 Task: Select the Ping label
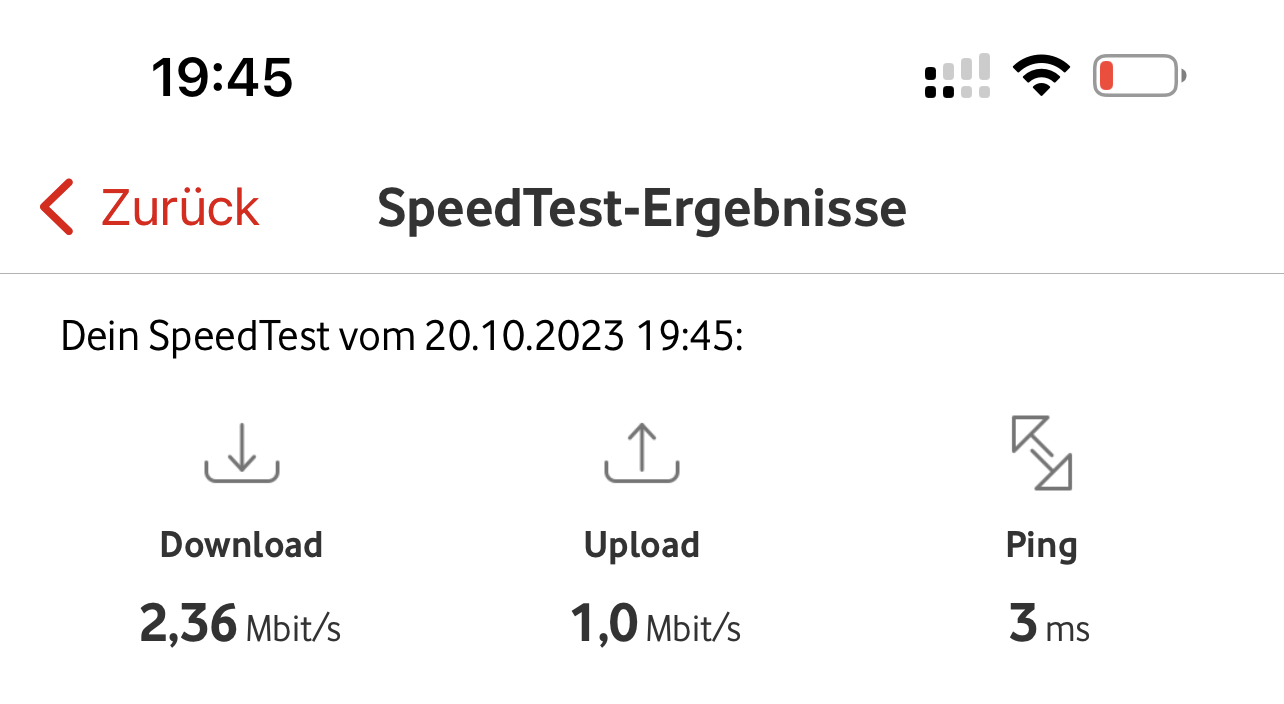click(x=1041, y=546)
